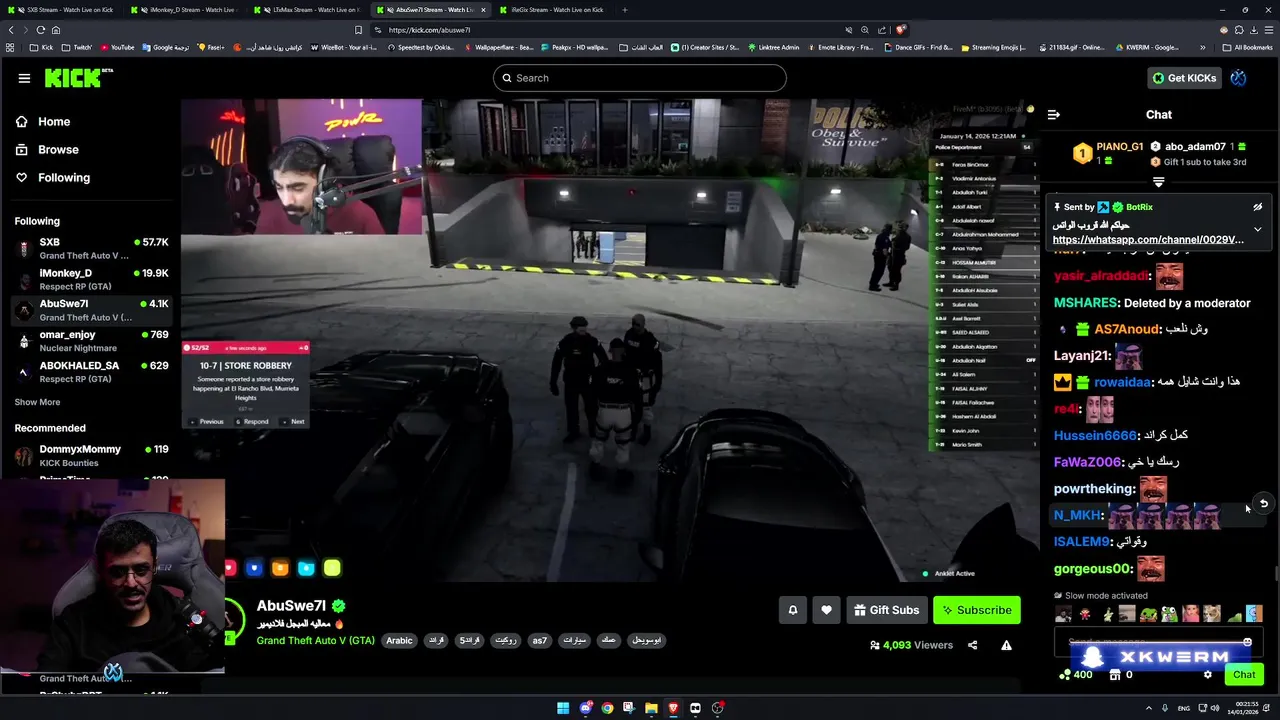Open Following in the sidebar
1280x720 pixels.
coord(63,177)
